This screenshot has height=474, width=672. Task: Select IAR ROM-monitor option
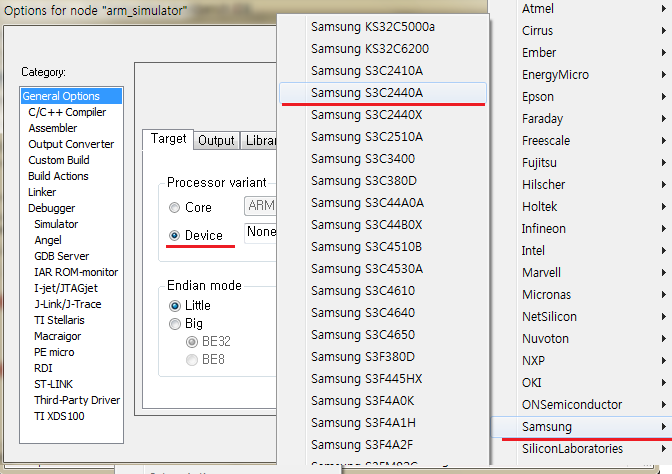pos(76,272)
